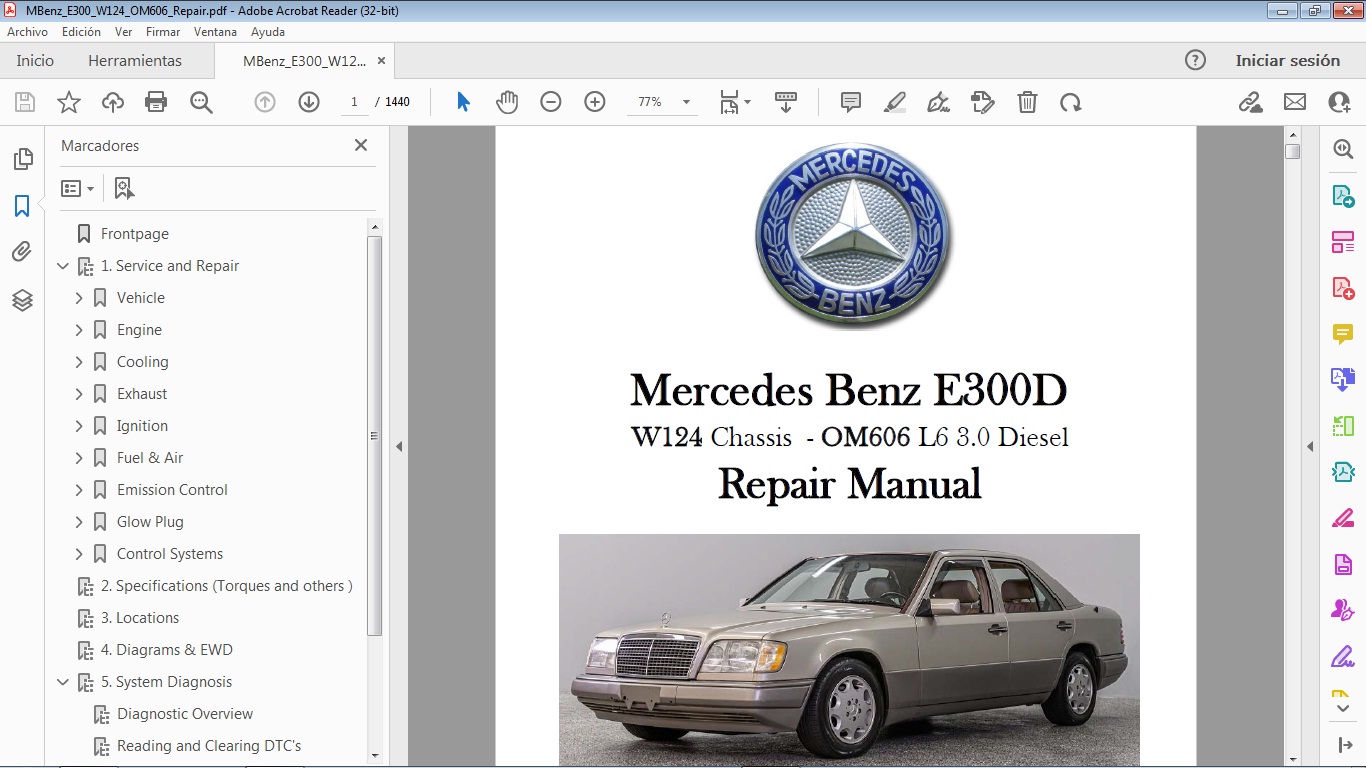1366x768 pixels.
Task: Click the stamp and edit icon
Action: (x=982, y=102)
